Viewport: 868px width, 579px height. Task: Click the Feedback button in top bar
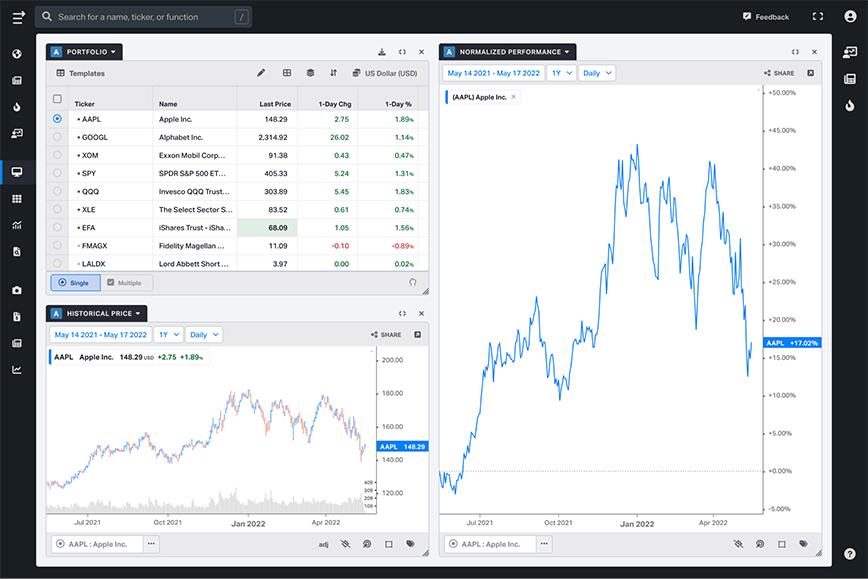tap(766, 17)
